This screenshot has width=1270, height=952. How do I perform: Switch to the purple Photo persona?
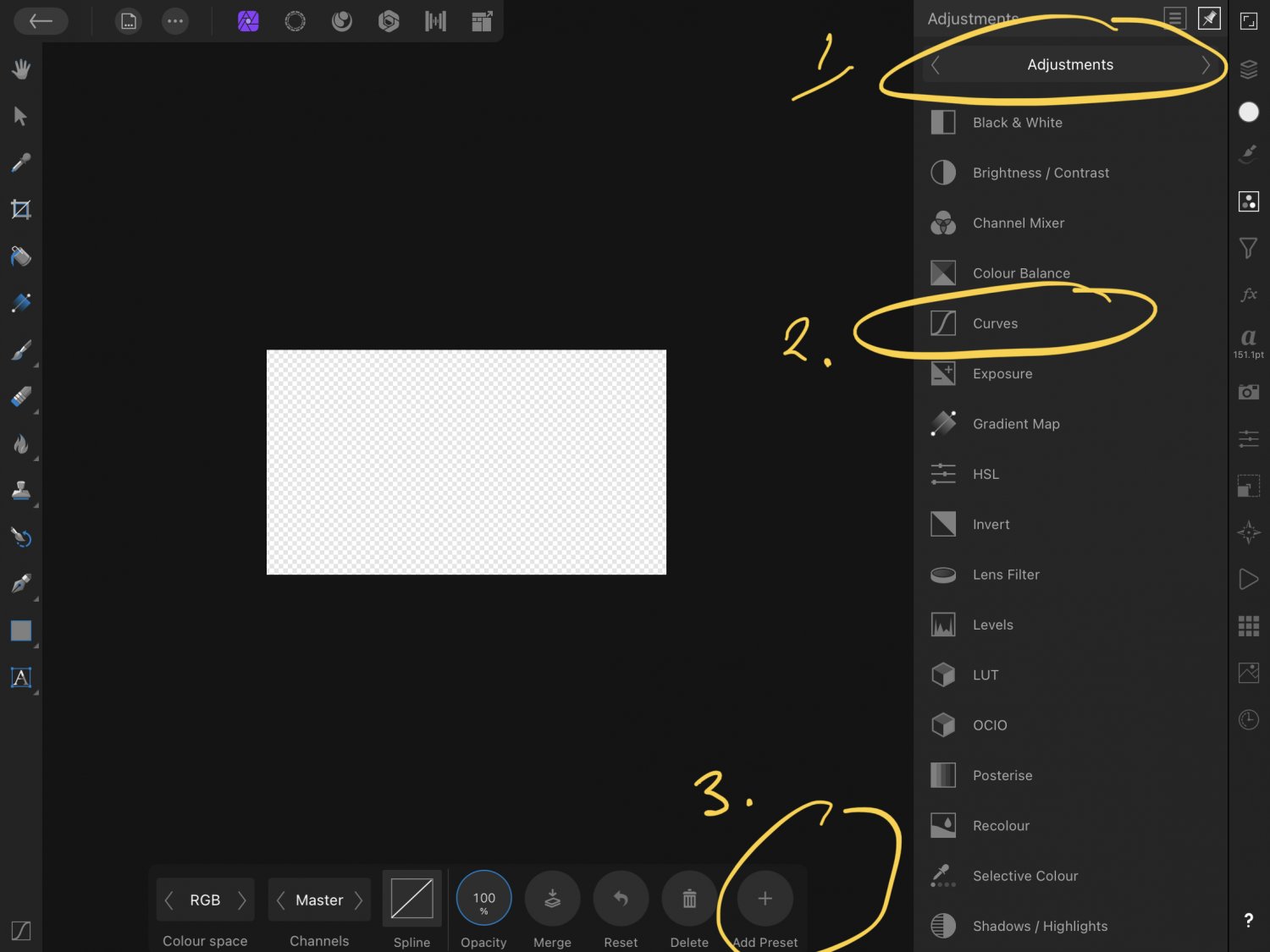[x=248, y=21]
